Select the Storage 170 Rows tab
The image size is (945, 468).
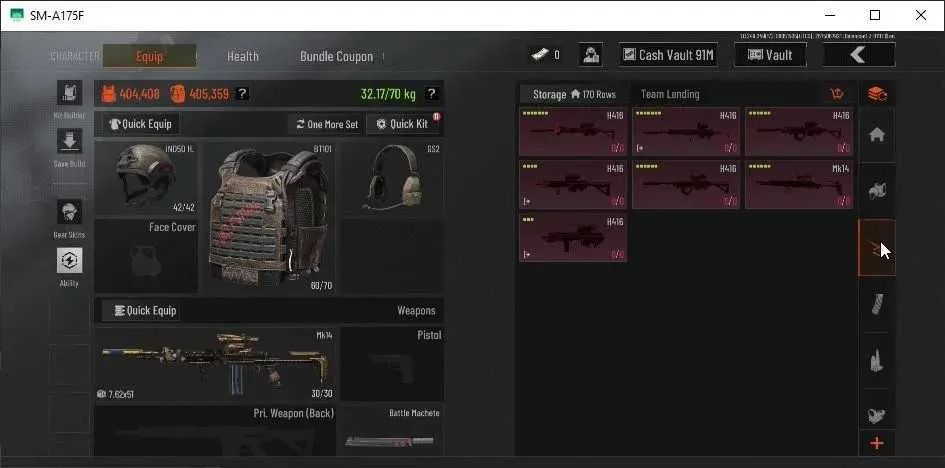(574, 95)
